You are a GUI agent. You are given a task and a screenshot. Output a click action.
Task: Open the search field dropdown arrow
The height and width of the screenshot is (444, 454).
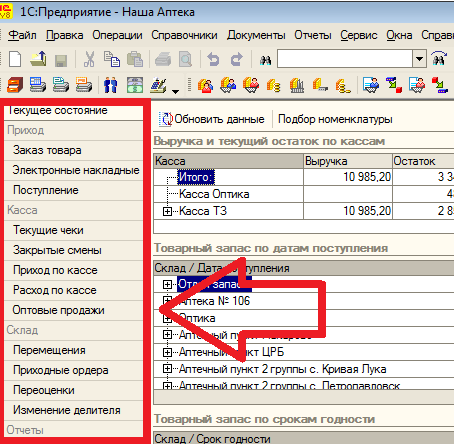[419, 59]
